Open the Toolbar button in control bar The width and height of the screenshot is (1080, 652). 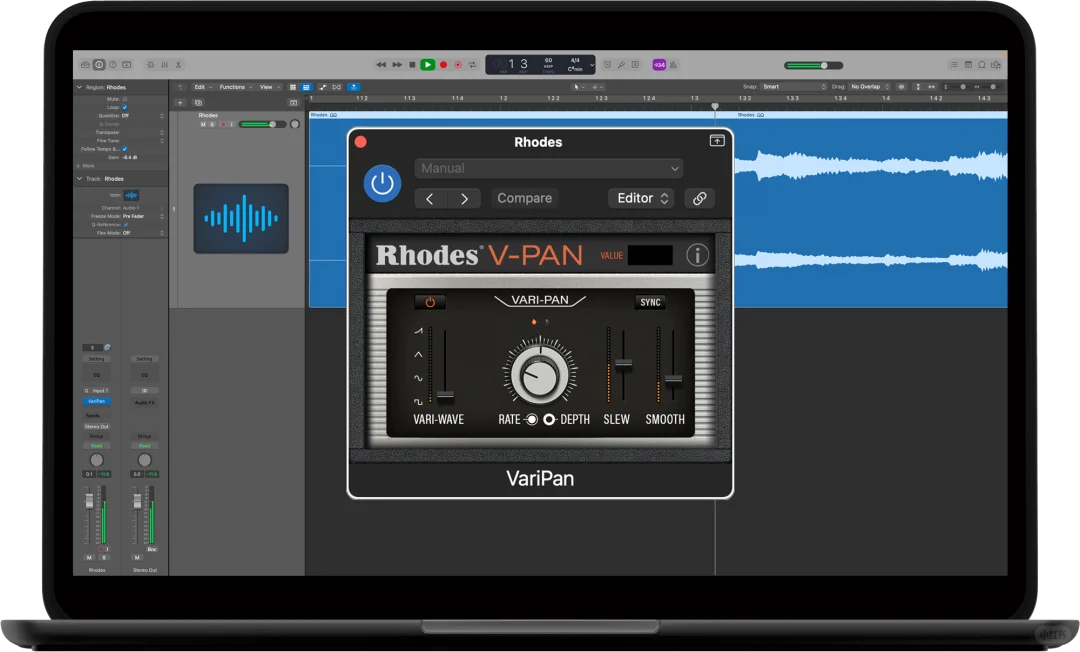[x=127, y=65]
